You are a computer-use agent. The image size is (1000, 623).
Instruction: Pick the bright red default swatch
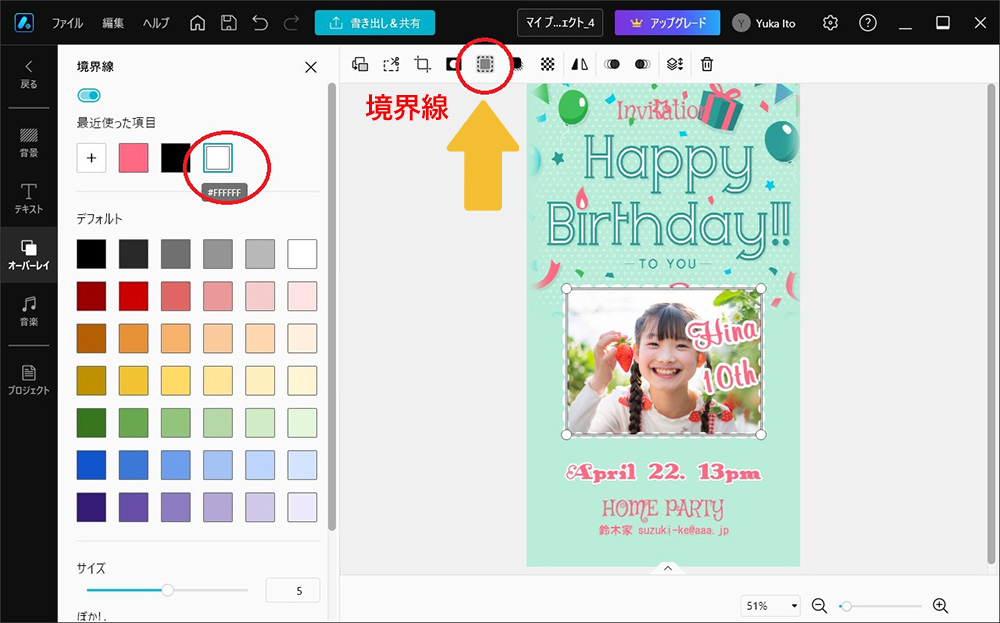tap(133, 297)
